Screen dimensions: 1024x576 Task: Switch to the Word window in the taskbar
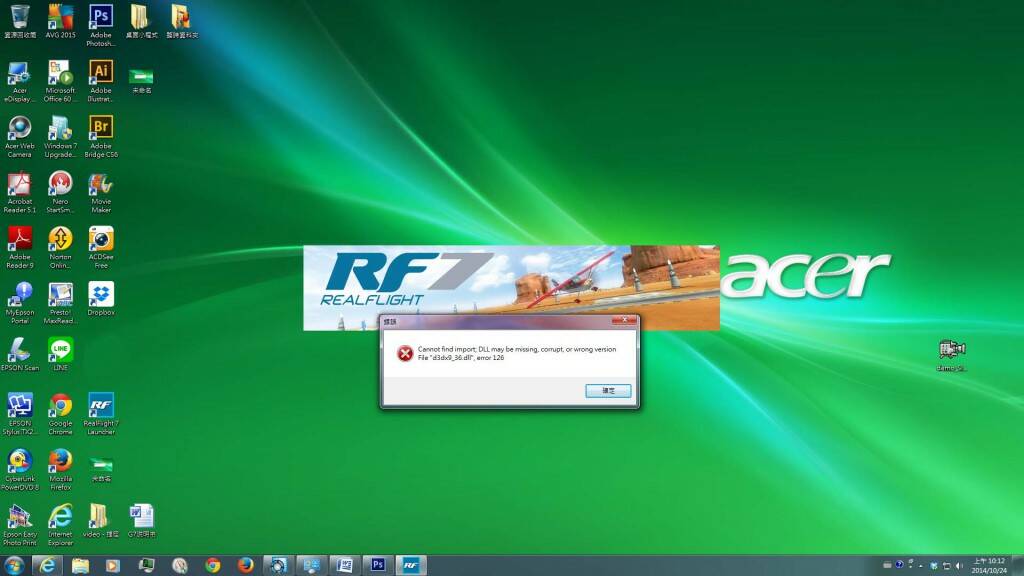click(345, 565)
